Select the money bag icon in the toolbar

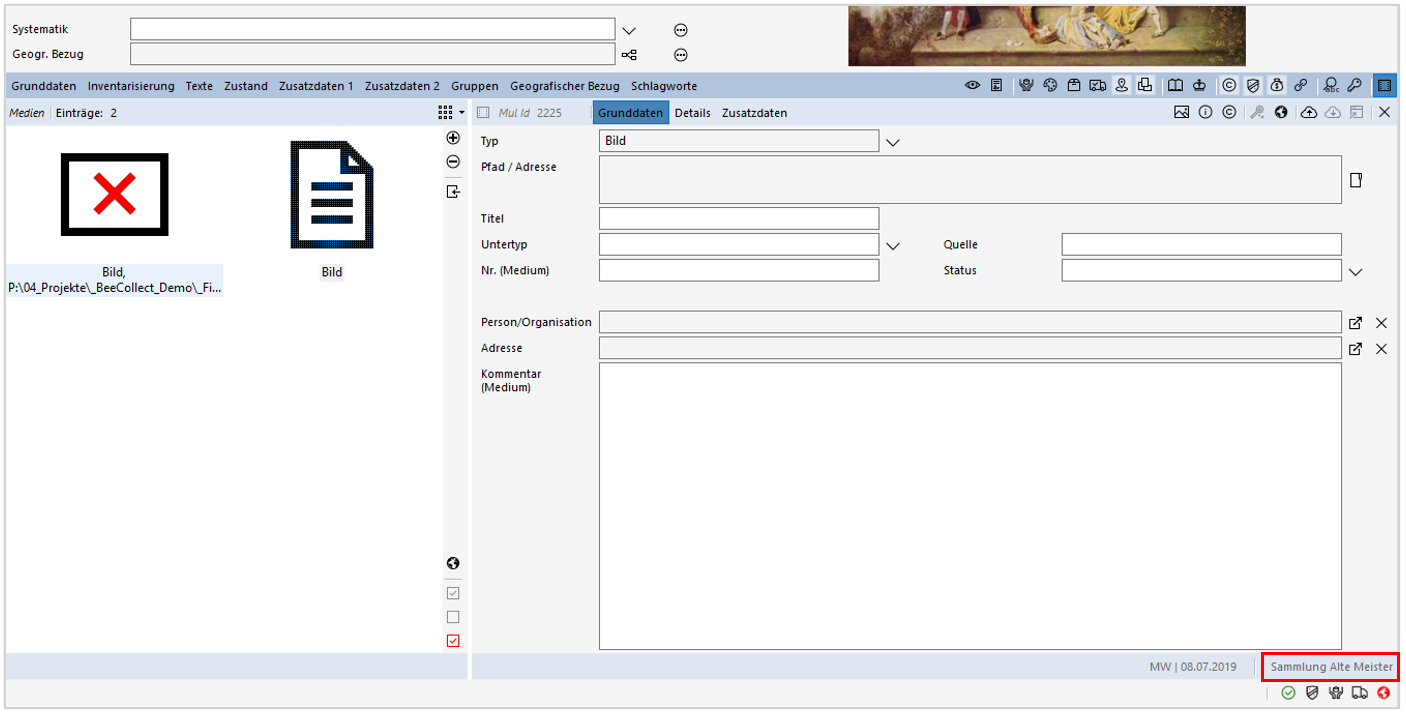pos(1277,85)
